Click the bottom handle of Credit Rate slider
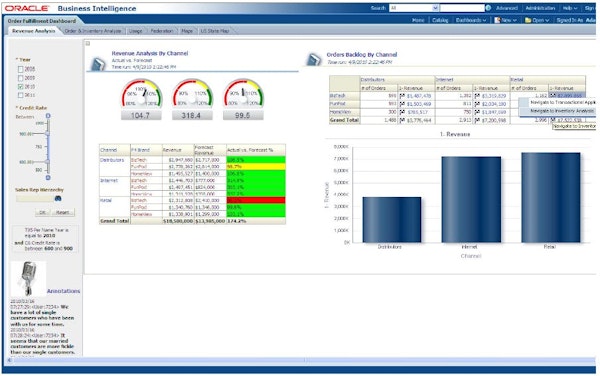This screenshot has height=376, width=600. click(x=48, y=177)
